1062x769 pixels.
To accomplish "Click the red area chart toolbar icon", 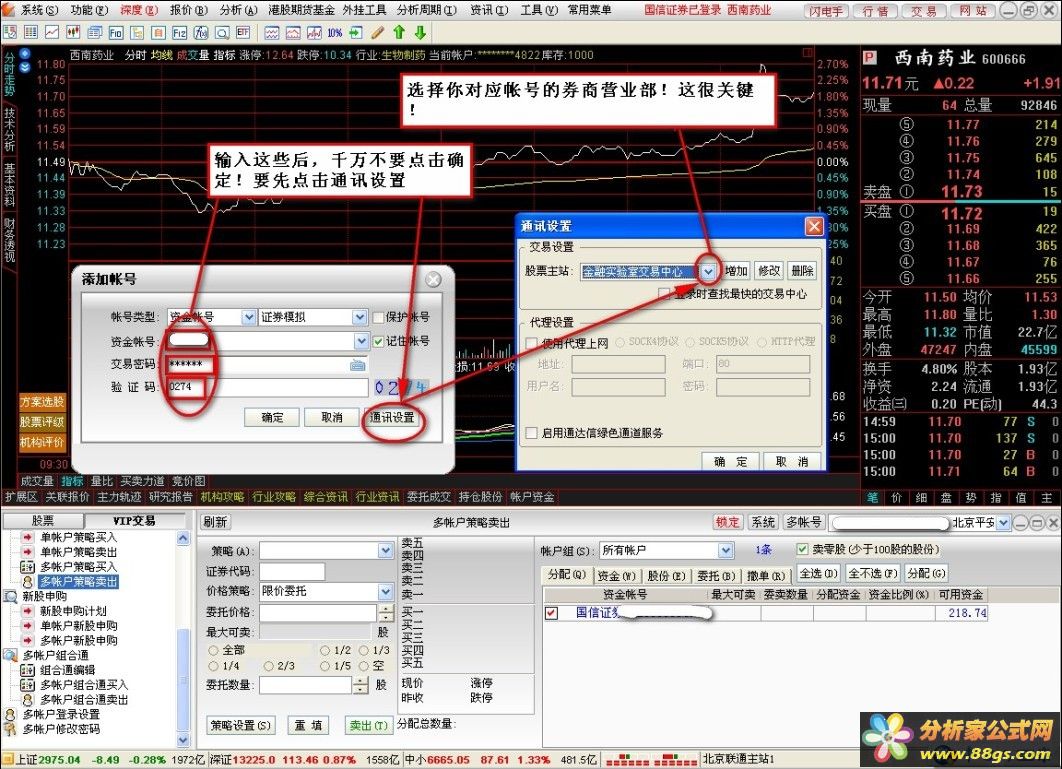I will pos(293,32).
